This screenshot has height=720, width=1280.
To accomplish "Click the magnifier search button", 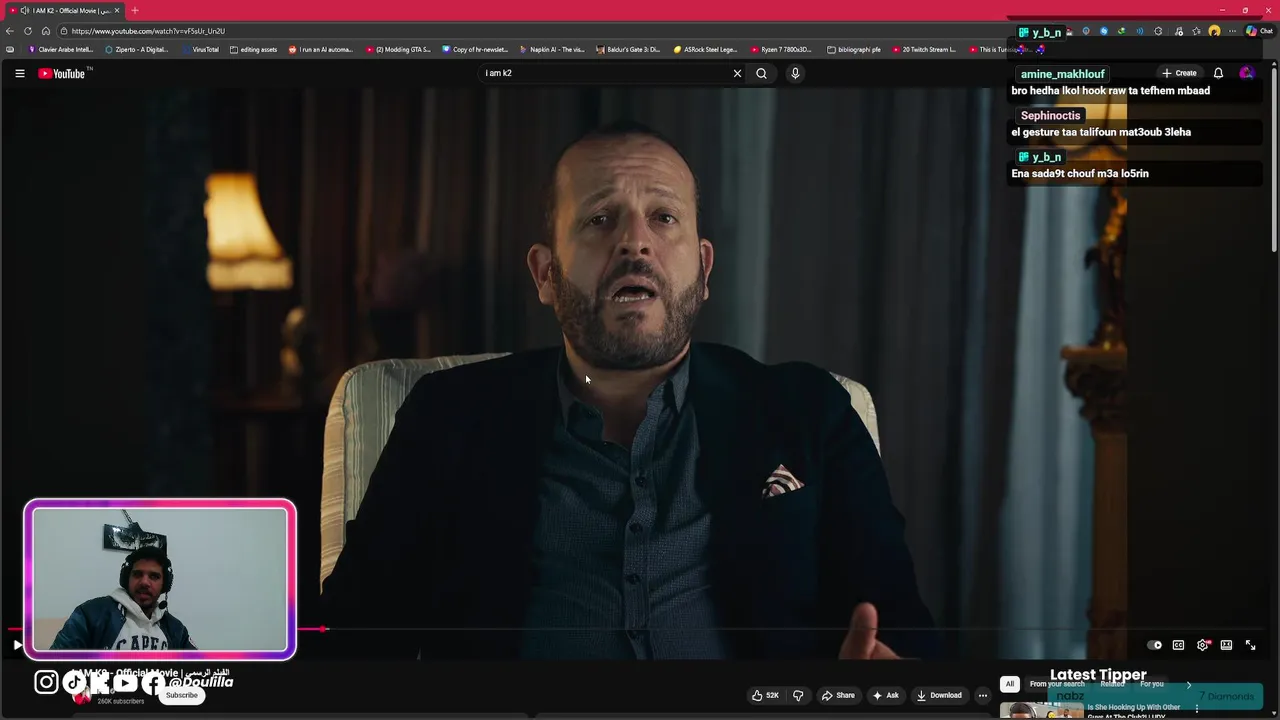I will 761,73.
